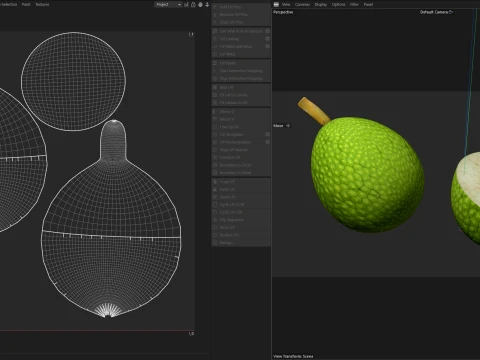Image resolution: width=480 pixels, height=360 pixels.
Task: Click Restore UV icon
Action: click(215, 235)
